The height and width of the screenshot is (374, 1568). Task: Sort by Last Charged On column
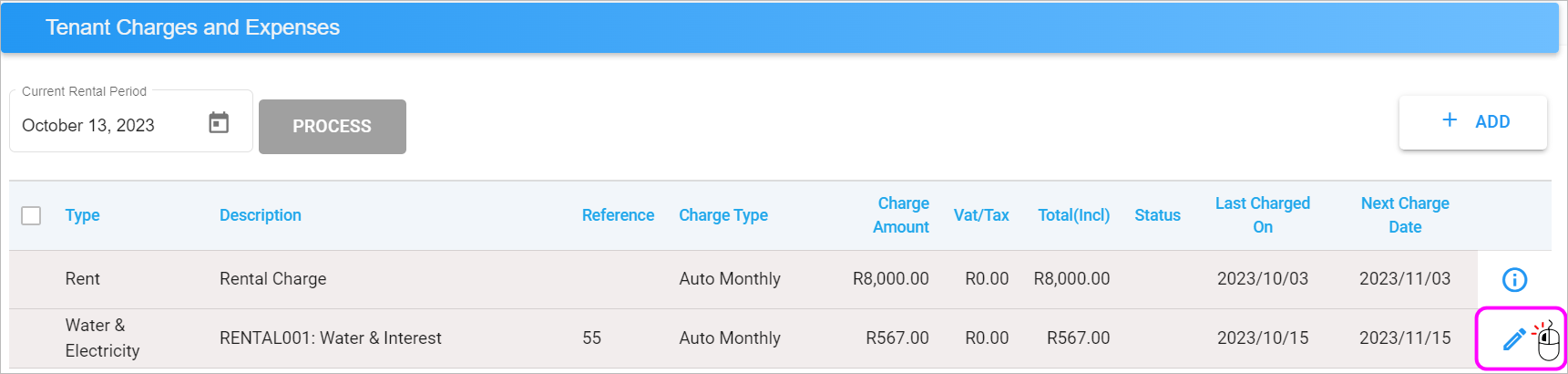tap(1263, 215)
